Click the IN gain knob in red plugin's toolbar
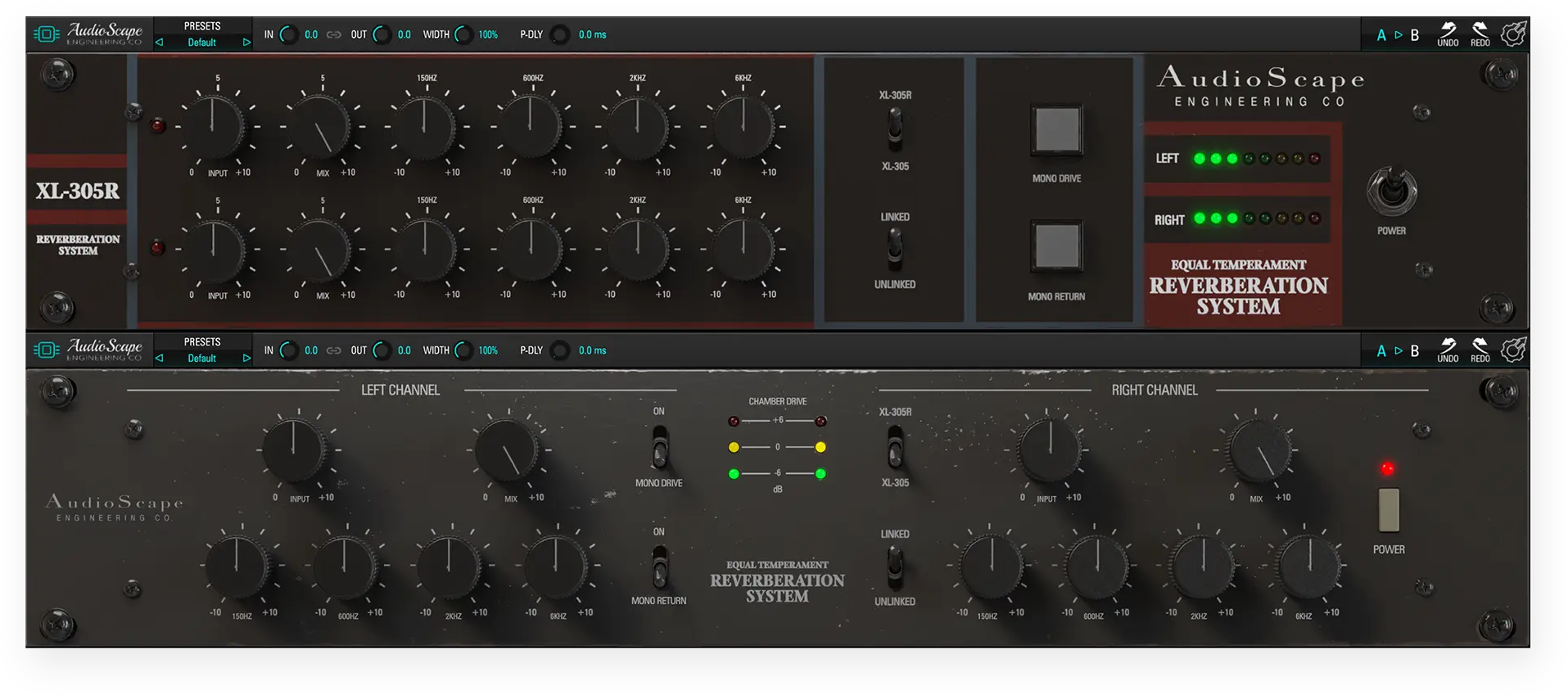This screenshot has height=695, width=1568. [289, 34]
